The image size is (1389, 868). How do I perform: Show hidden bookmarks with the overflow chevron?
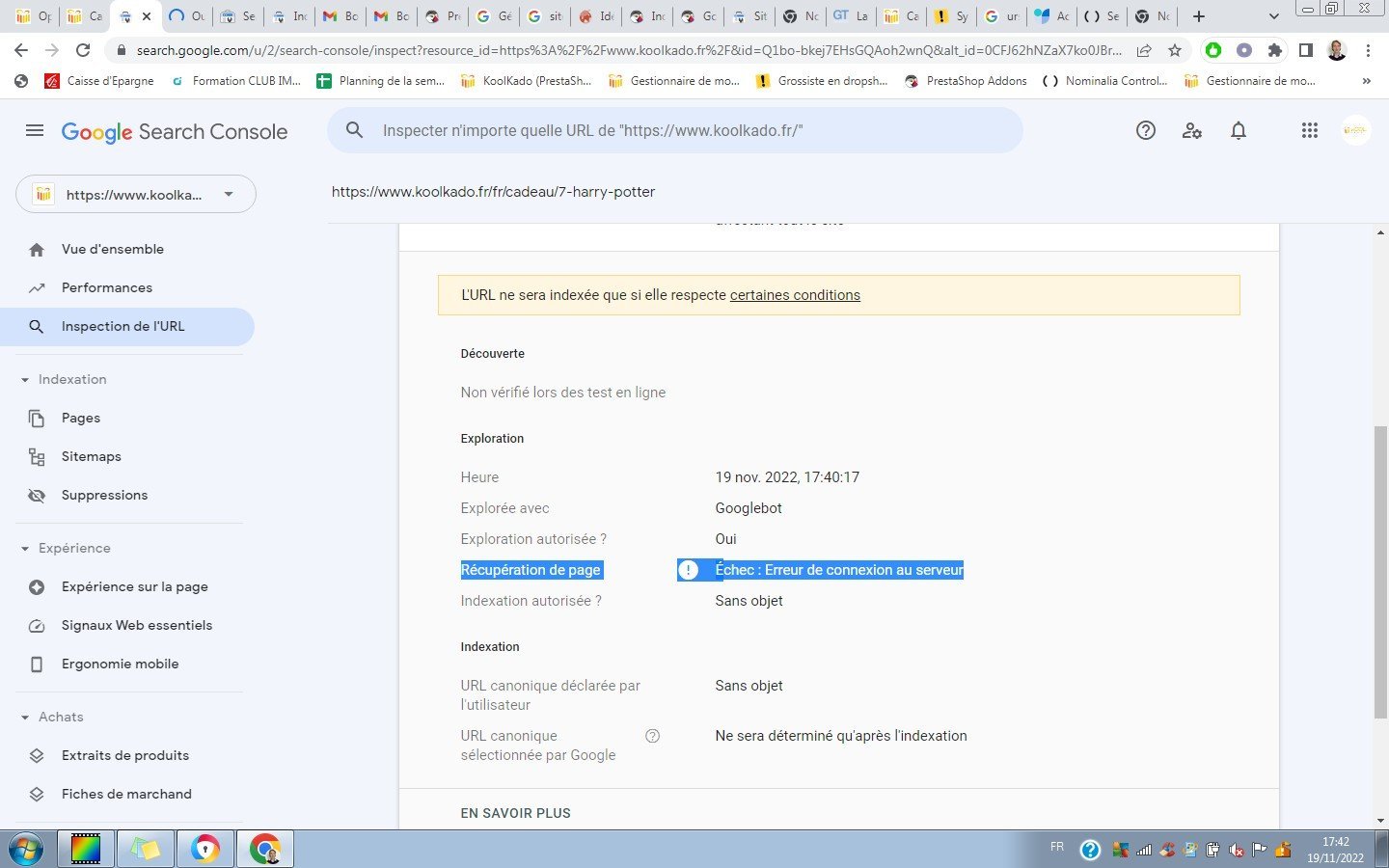click(x=1366, y=81)
